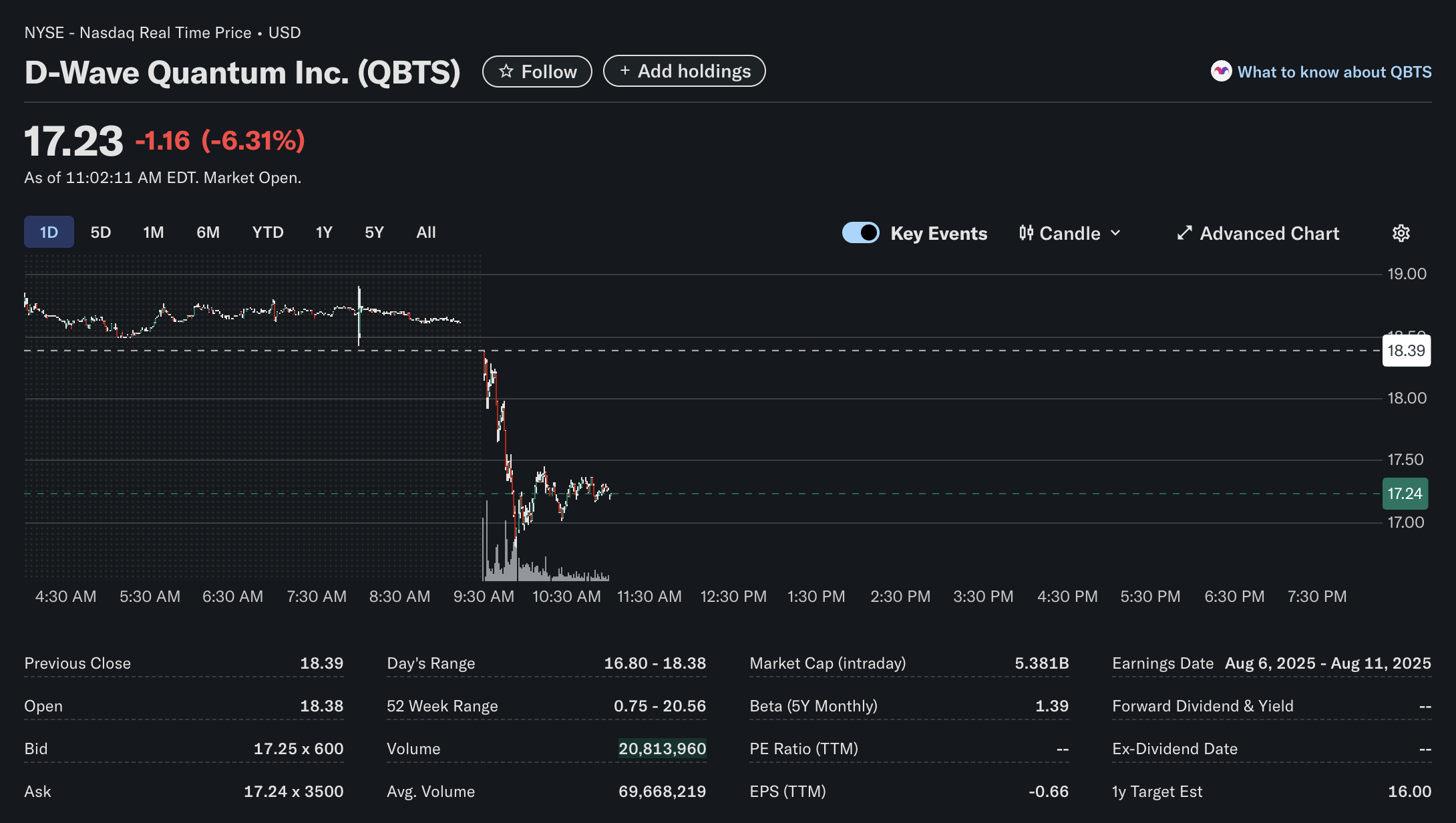1456x823 pixels.
Task: Select the All time range tab
Action: coord(426,232)
